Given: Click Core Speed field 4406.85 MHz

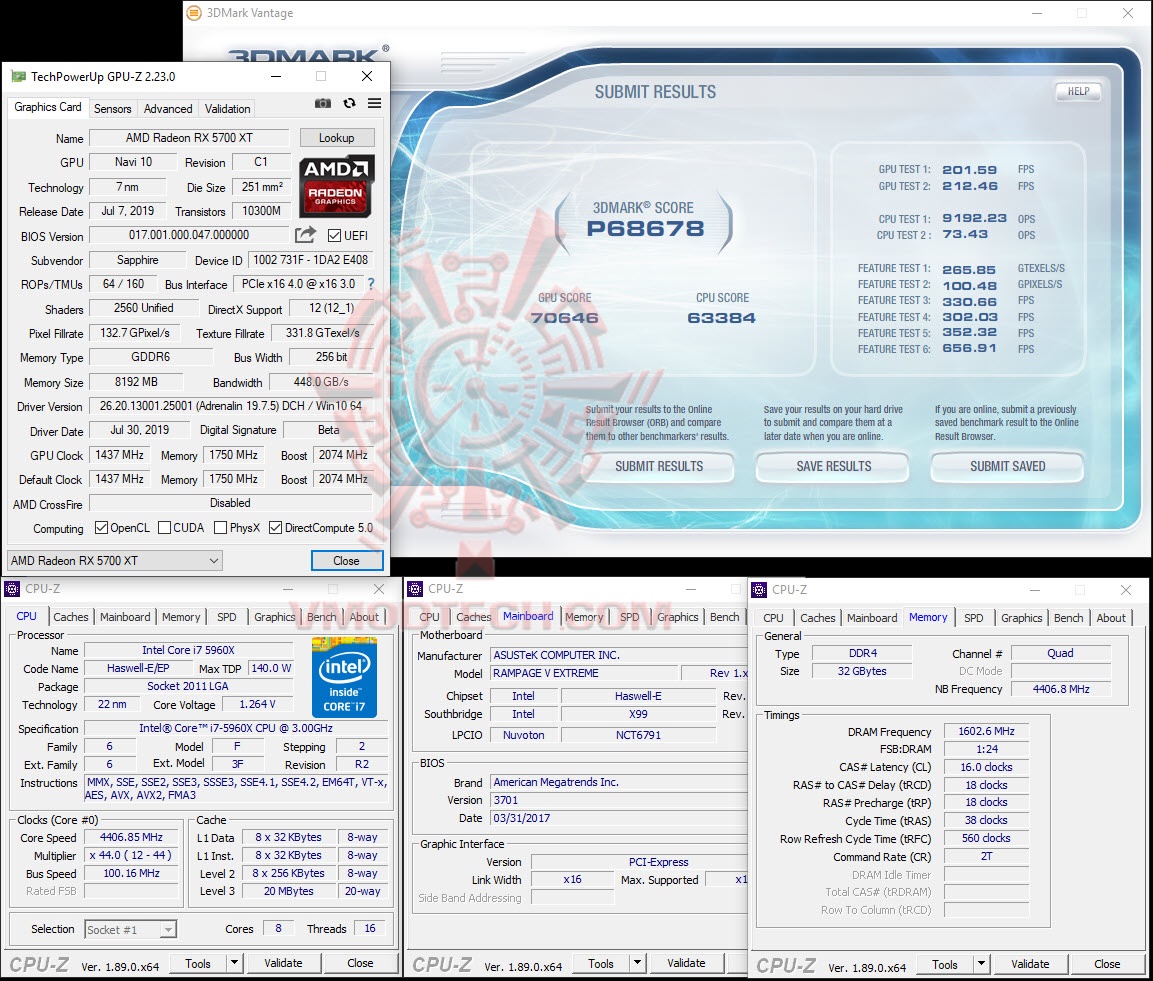Looking at the screenshot, I should 132,837.
